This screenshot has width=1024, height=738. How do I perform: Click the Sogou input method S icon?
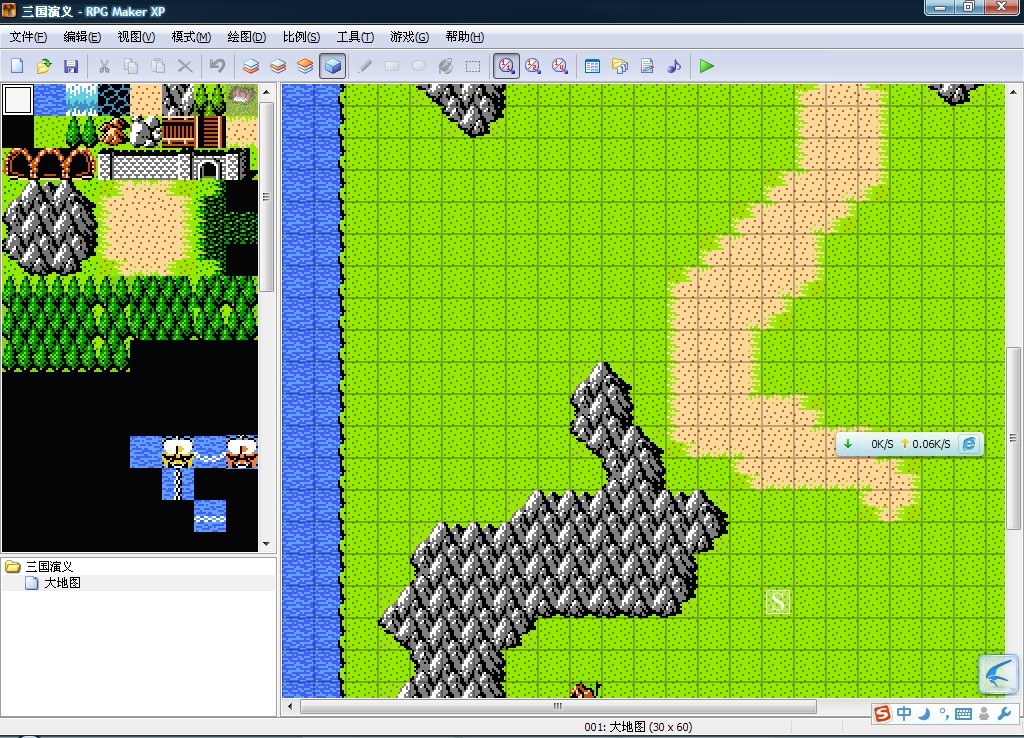coord(882,713)
